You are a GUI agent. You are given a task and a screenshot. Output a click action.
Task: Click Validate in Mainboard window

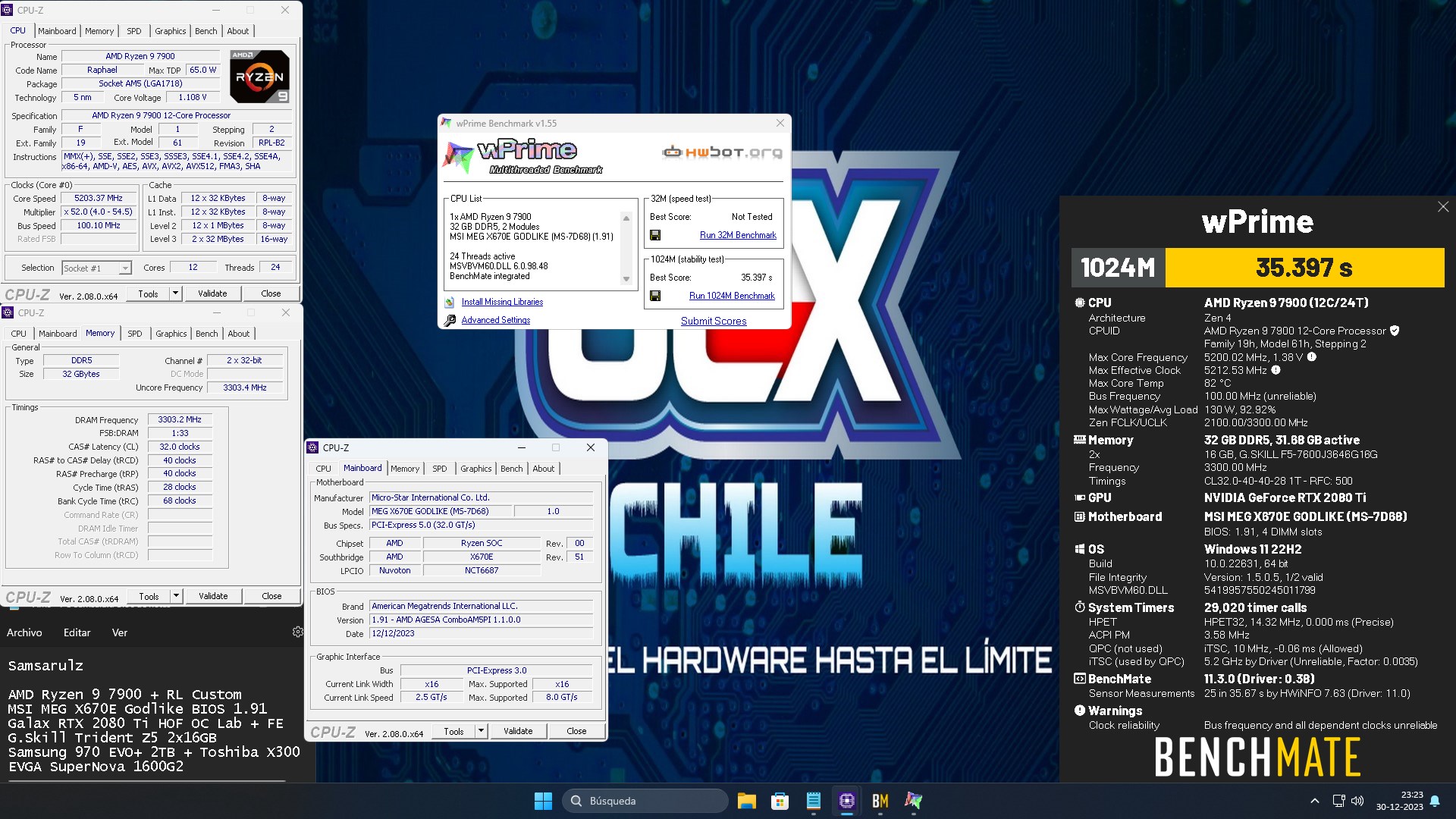(x=518, y=731)
